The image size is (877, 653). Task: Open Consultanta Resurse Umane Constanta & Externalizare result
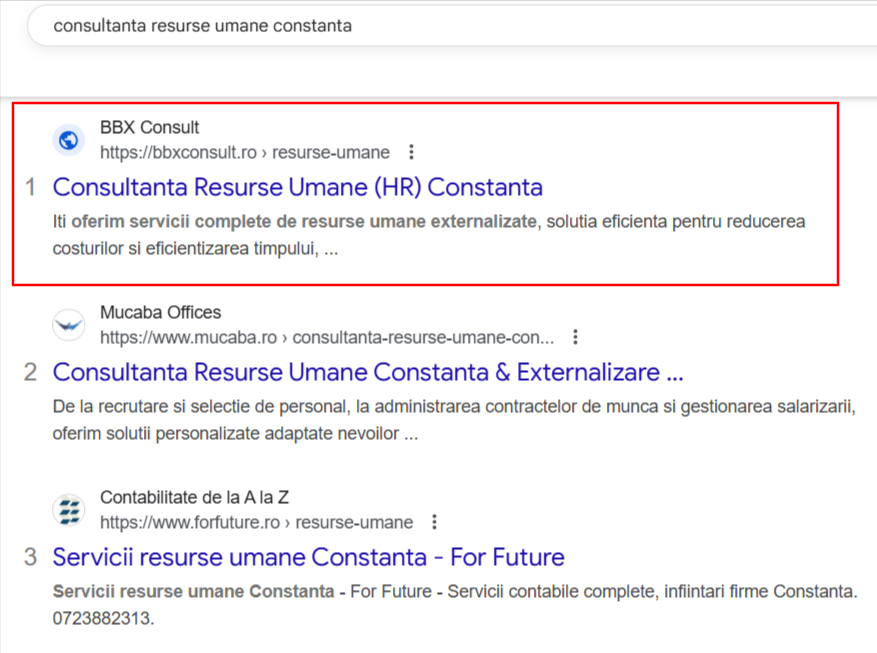(368, 372)
